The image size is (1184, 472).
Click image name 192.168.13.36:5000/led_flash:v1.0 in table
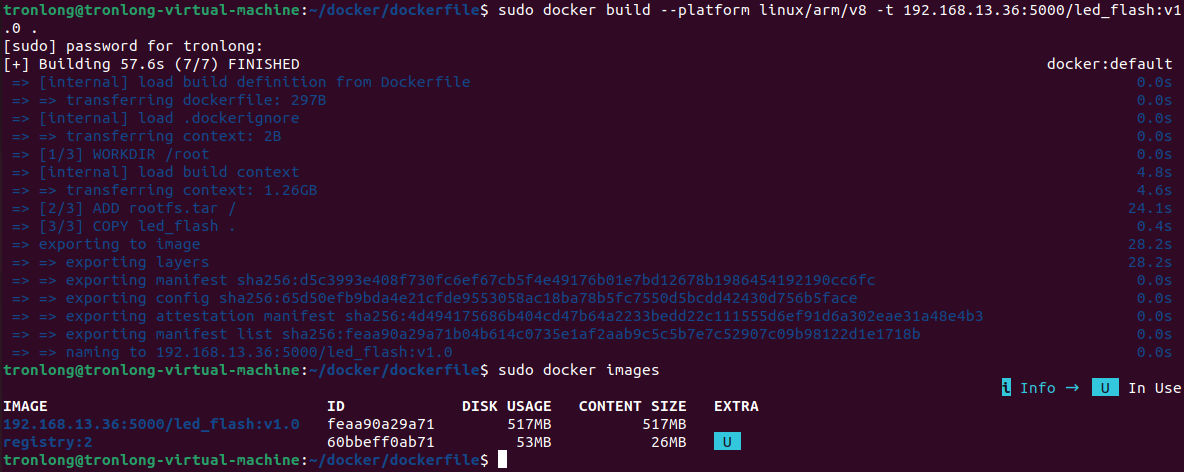tap(152, 424)
